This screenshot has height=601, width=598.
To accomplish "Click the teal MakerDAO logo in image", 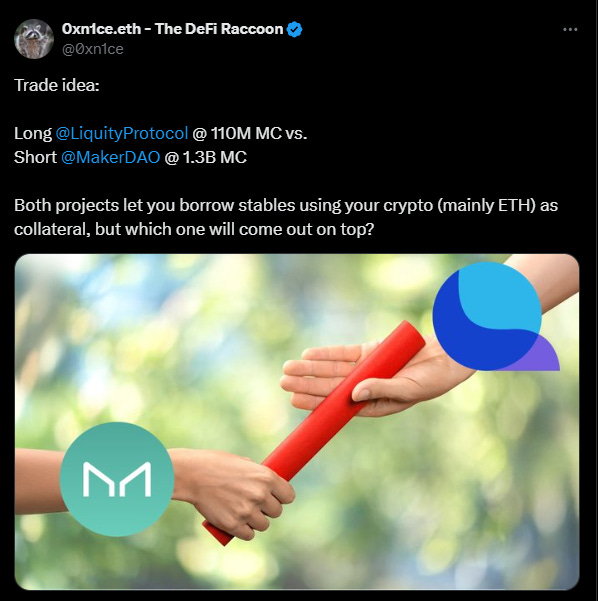I will (x=117, y=479).
